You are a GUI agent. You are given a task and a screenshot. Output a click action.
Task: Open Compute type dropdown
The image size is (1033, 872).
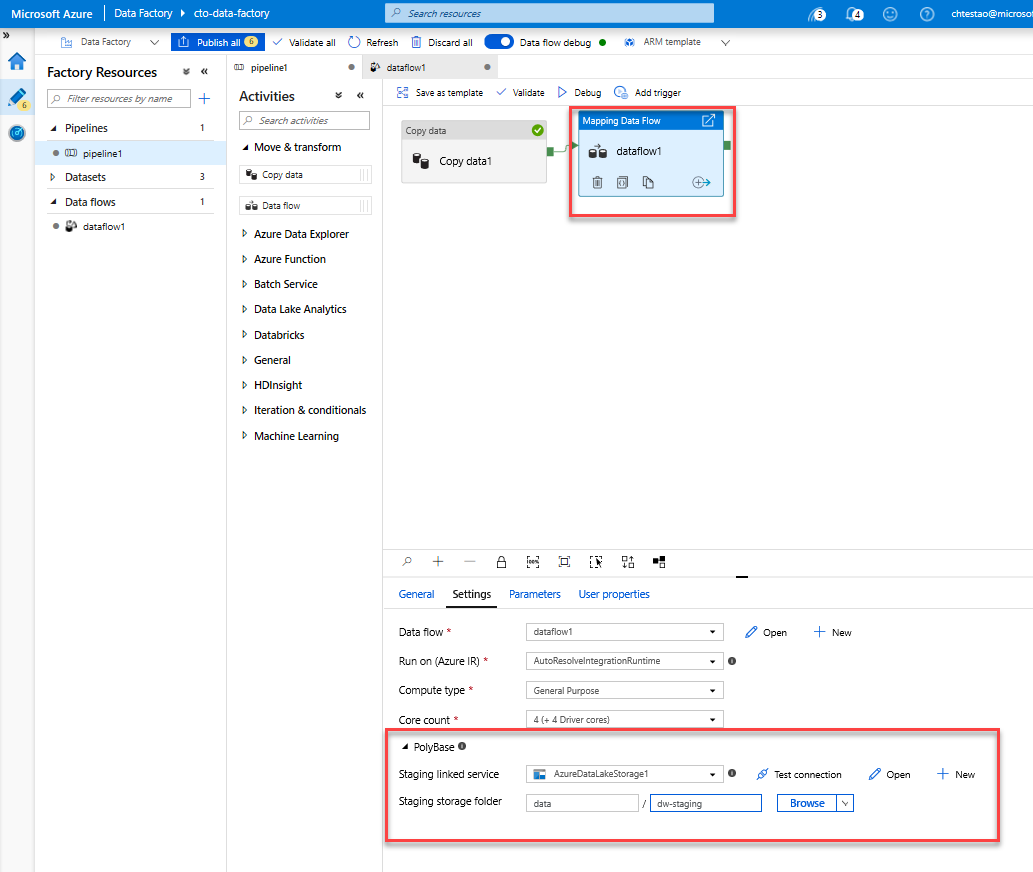(625, 690)
